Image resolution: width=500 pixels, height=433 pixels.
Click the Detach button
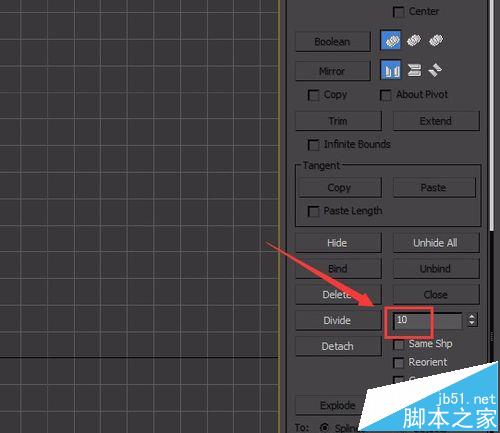pos(338,346)
